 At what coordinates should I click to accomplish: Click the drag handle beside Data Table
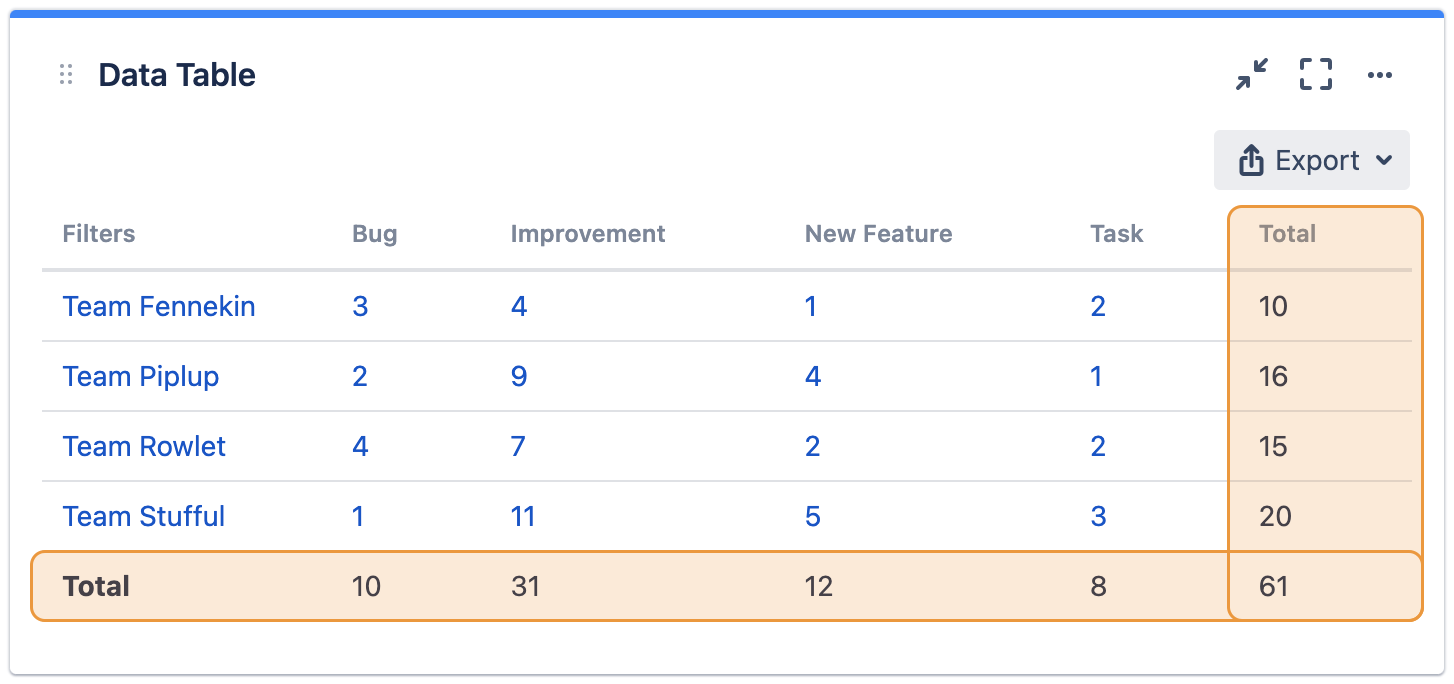point(66,75)
